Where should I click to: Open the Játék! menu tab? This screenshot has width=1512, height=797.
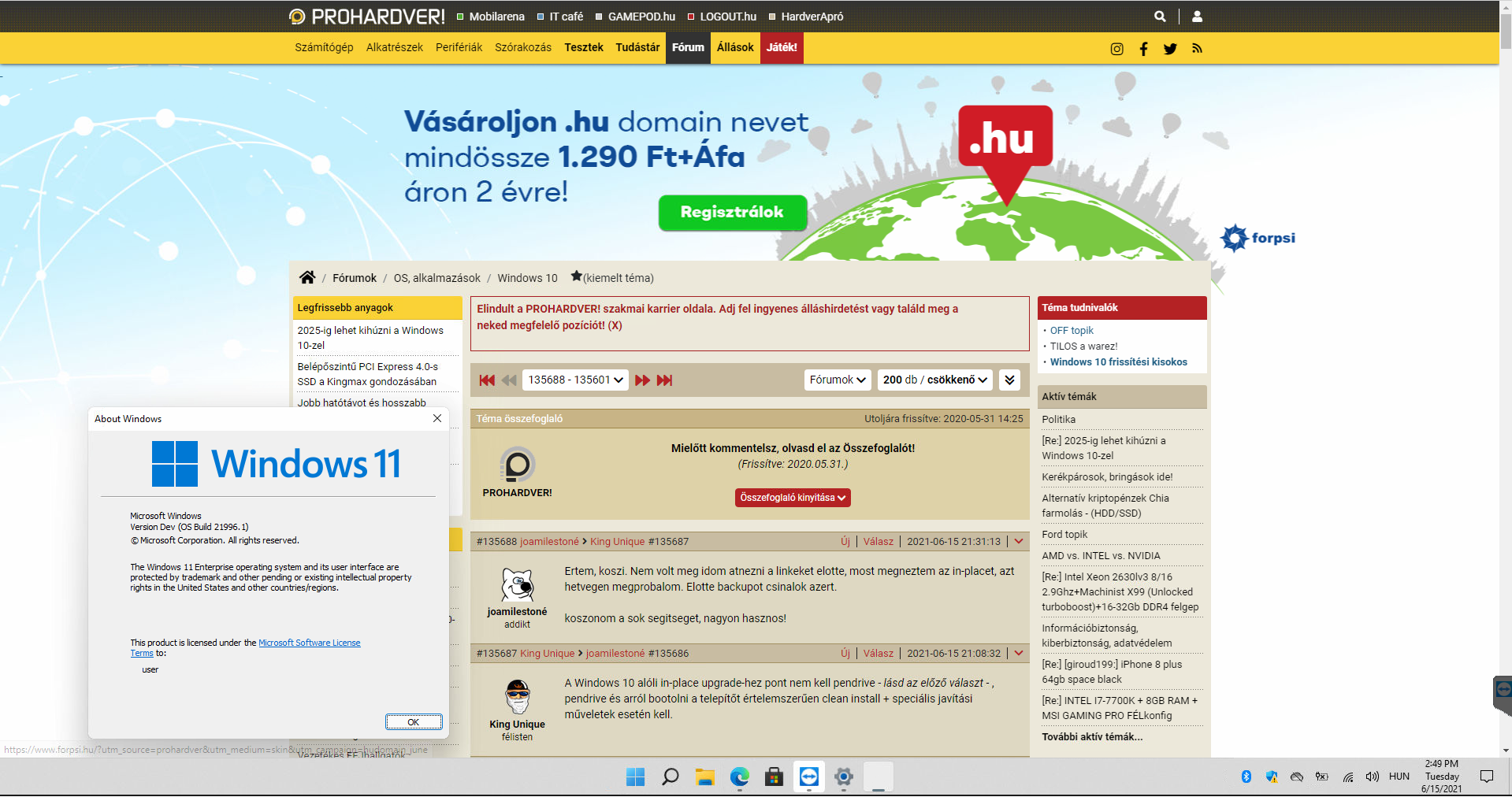pos(782,47)
